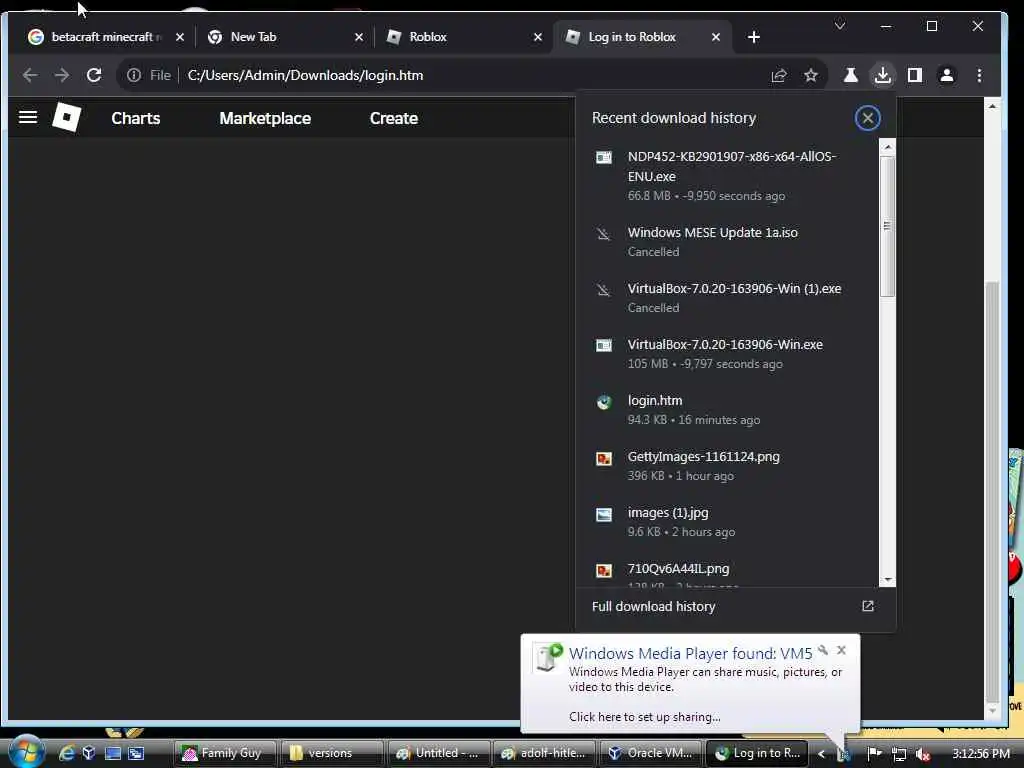This screenshot has width=1024, height=768.
Task: Open the network tray icon
Action: pyautogui.click(x=899, y=754)
